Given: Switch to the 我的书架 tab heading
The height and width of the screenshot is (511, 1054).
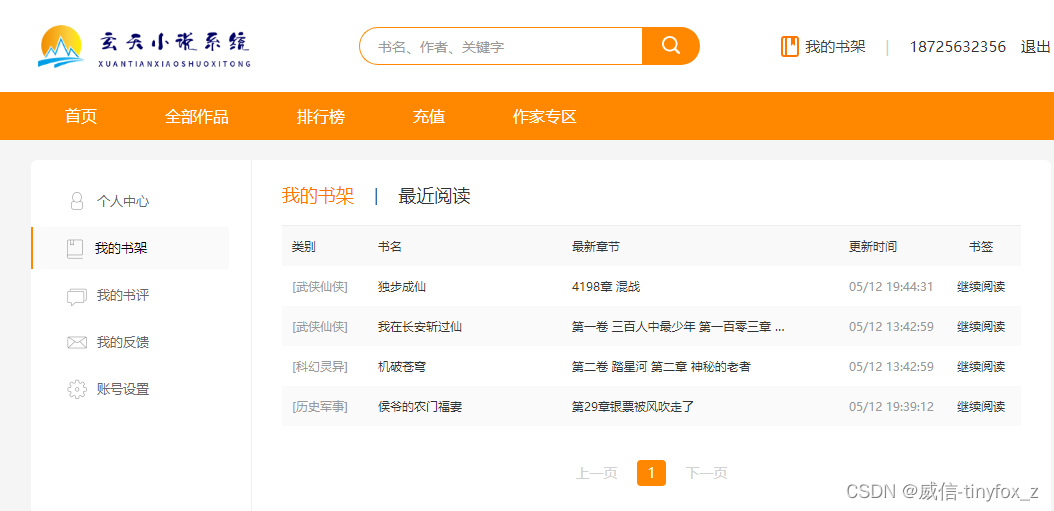Looking at the screenshot, I should [317, 196].
